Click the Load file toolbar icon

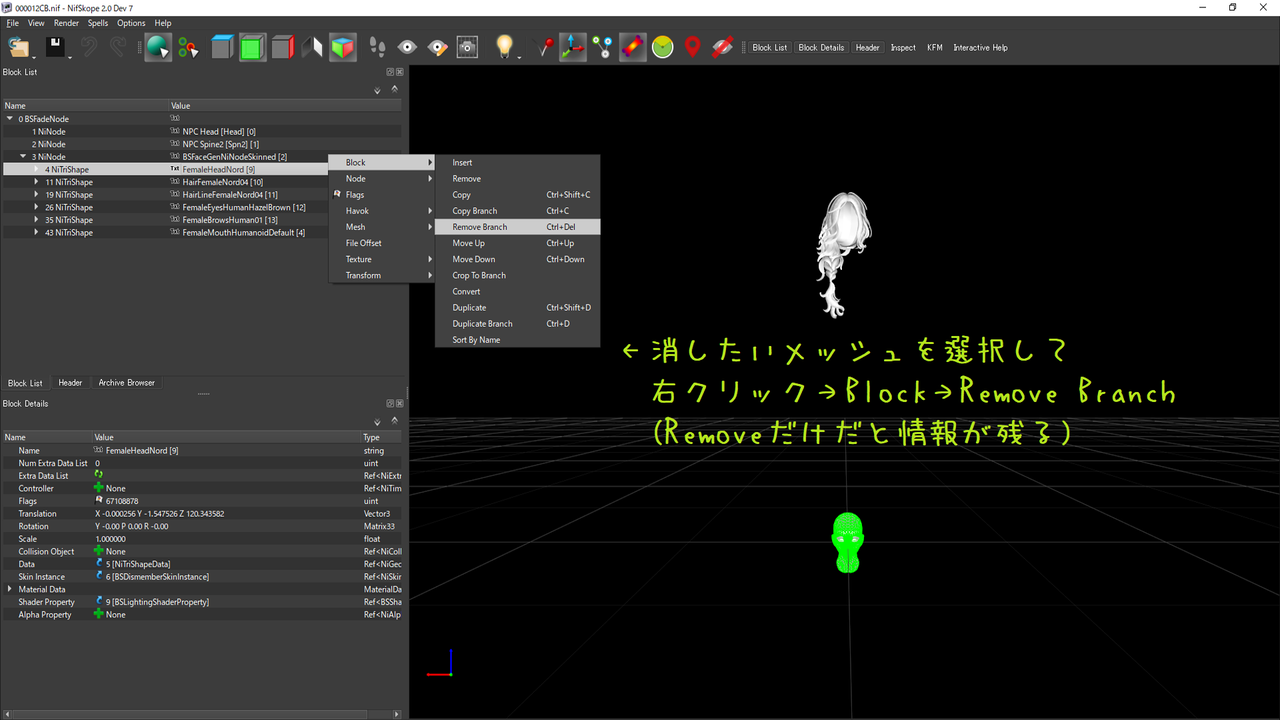[x=19, y=47]
